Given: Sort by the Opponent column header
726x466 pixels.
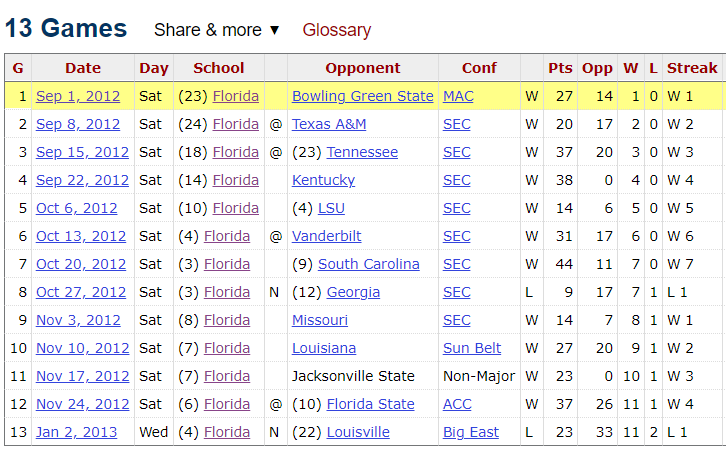Looking at the screenshot, I should point(362,68).
